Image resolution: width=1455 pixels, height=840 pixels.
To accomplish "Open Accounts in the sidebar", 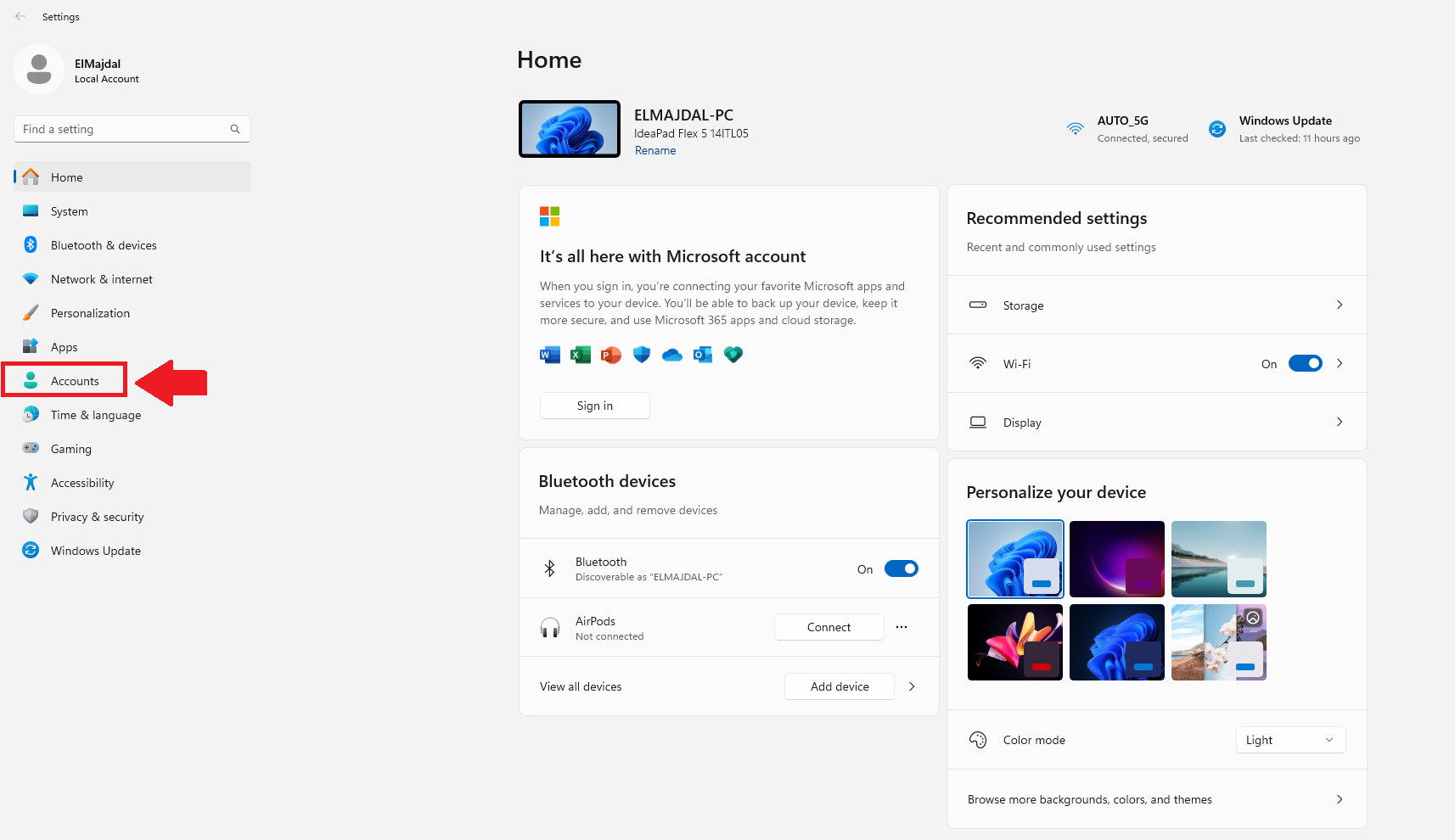I will [75, 381].
